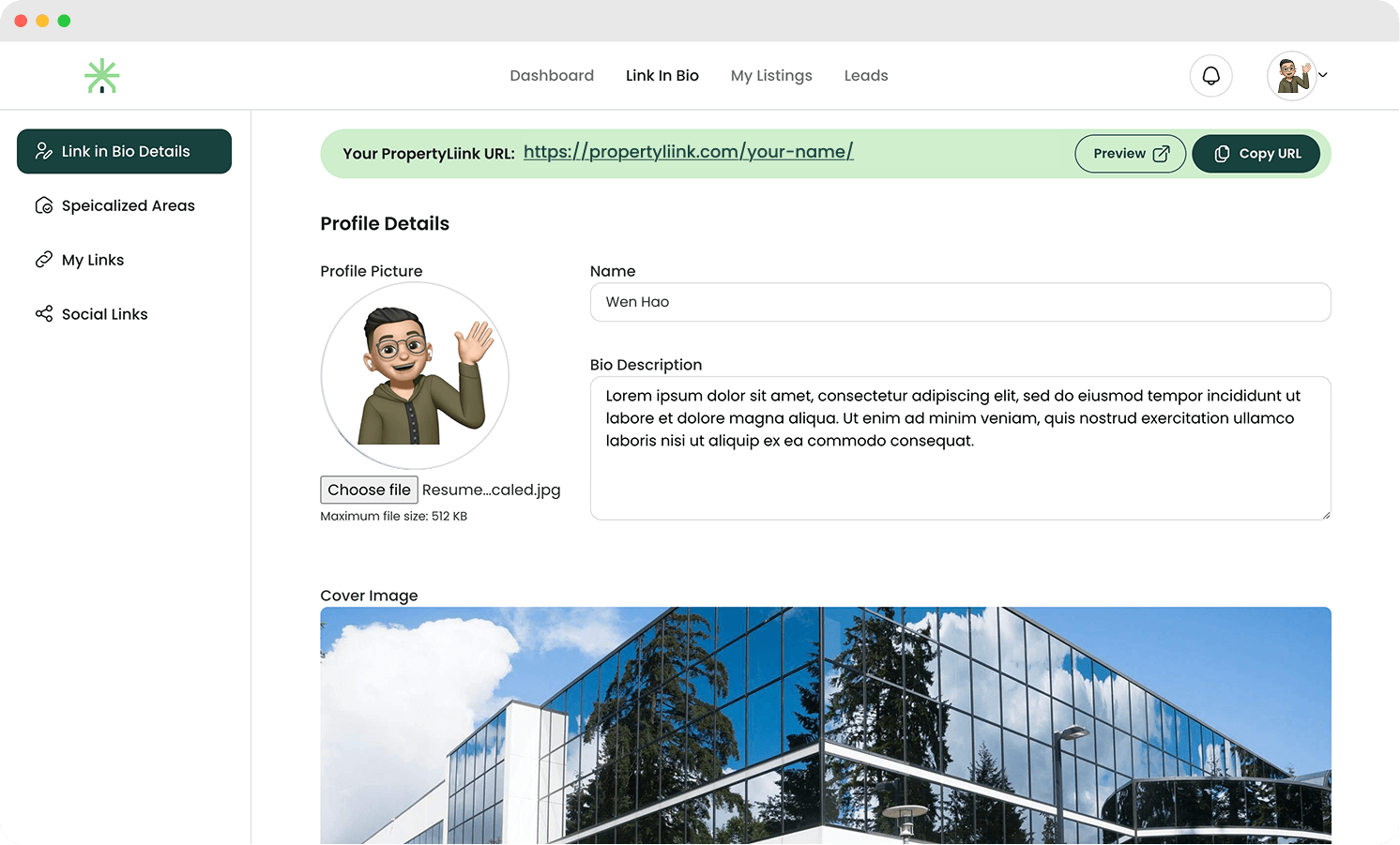1400x845 pixels.
Task: Click the person icon beside Link in Bio Details
Action: (44, 151)
